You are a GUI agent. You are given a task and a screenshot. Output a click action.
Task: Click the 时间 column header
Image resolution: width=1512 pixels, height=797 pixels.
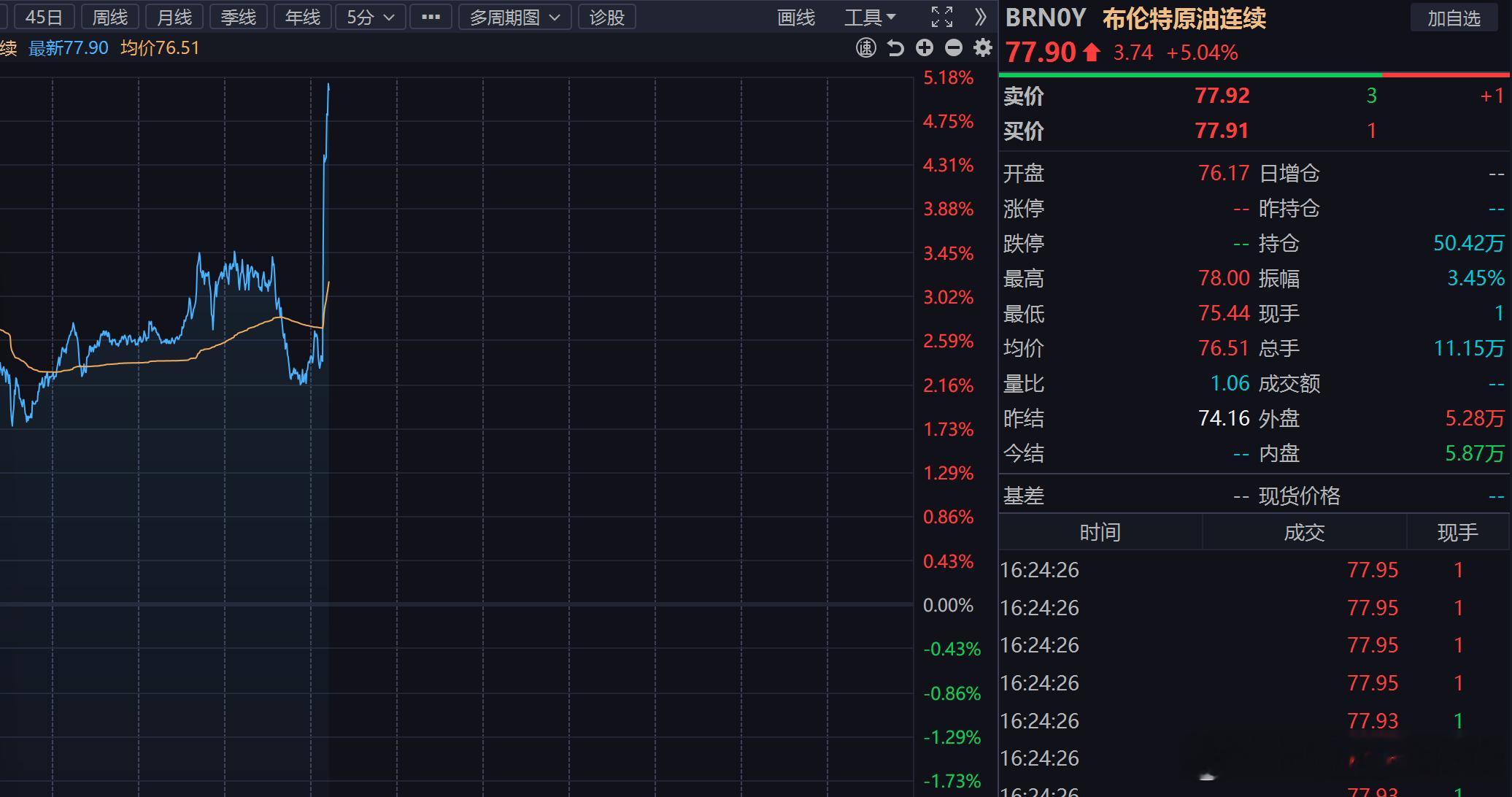pos(1100,532)
